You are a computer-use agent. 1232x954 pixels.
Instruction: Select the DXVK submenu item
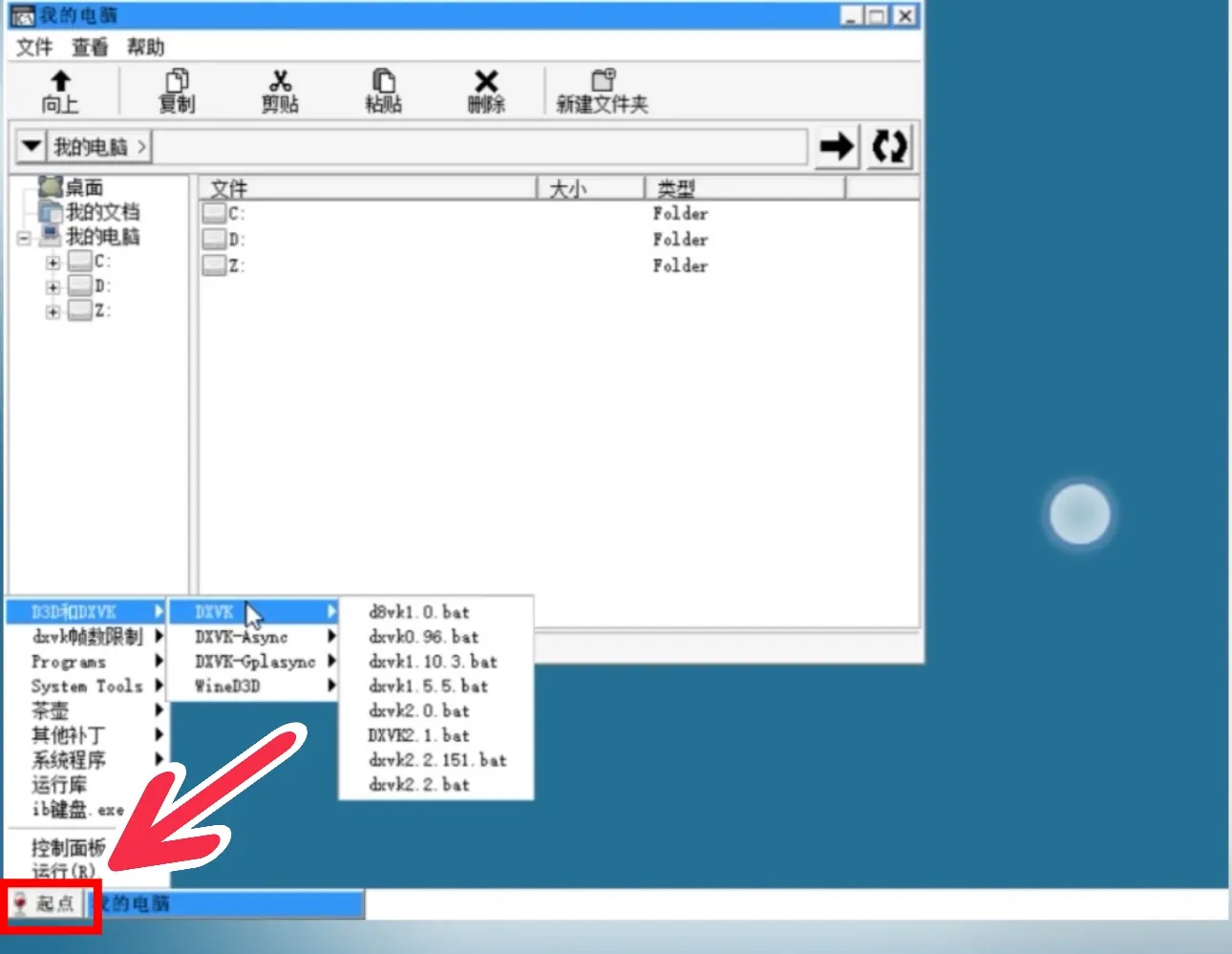tap(254, 611)
